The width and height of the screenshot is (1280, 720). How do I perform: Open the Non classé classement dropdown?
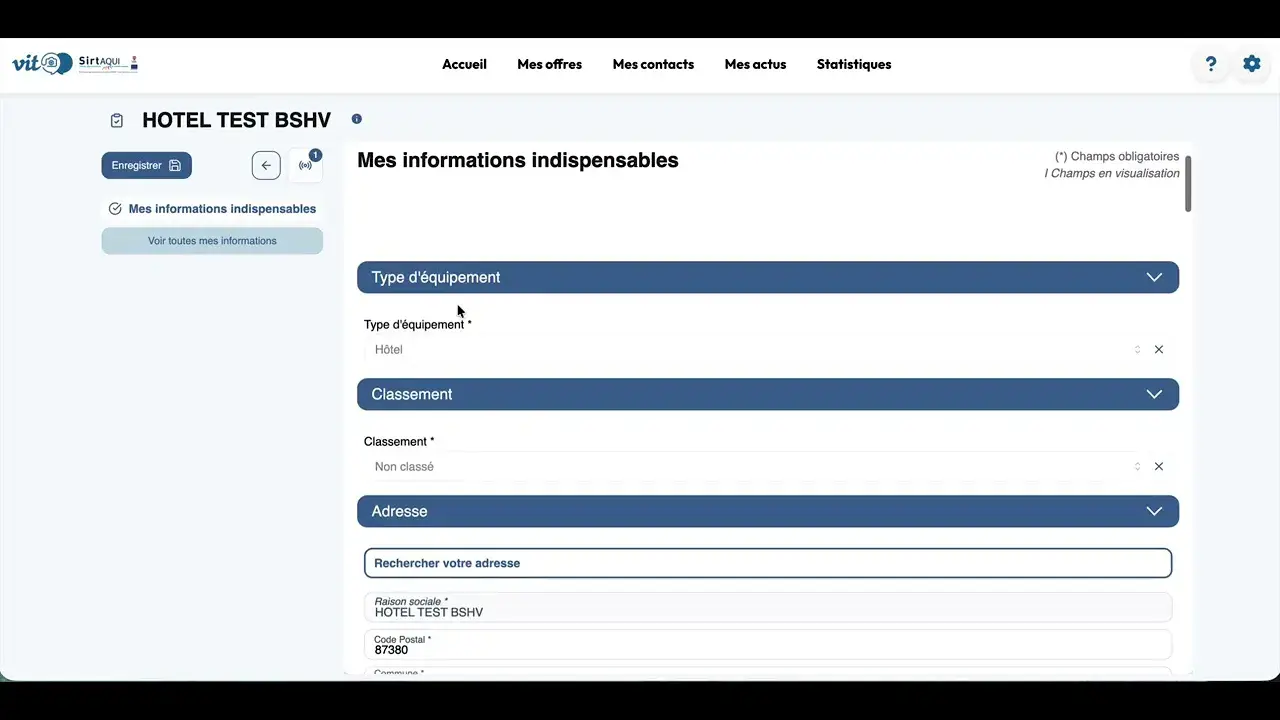[756, 467]
